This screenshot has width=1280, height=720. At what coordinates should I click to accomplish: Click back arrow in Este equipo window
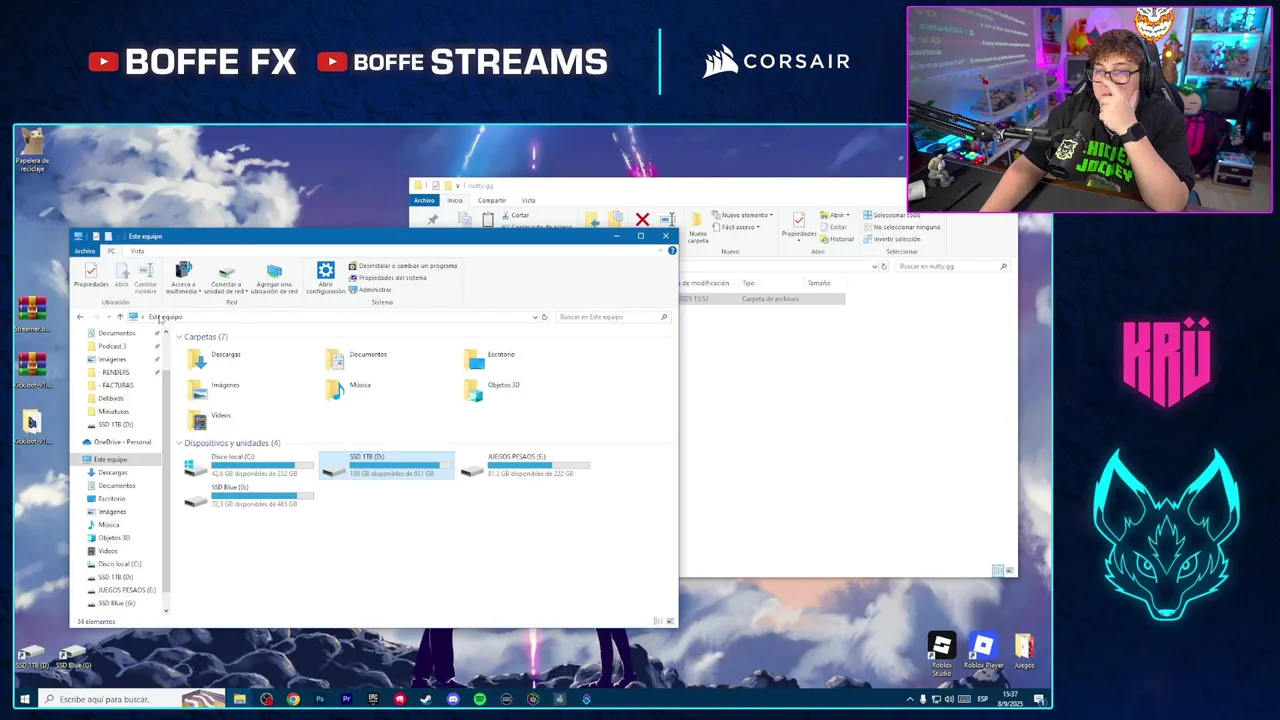80,317
